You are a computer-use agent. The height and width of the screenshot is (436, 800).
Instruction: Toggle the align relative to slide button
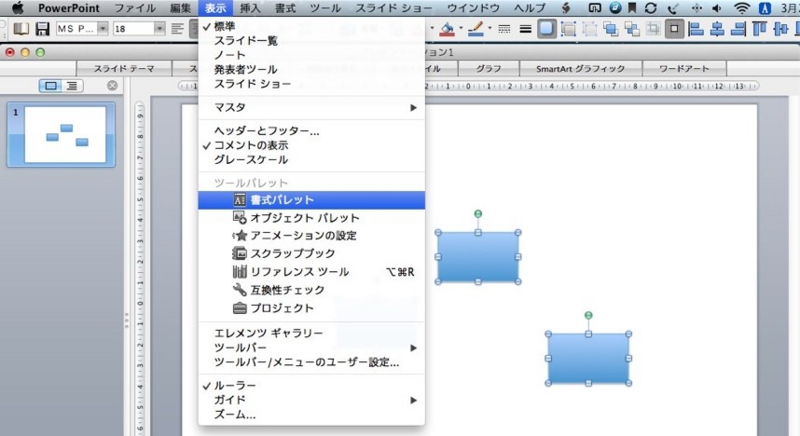[x=674, y=29]
